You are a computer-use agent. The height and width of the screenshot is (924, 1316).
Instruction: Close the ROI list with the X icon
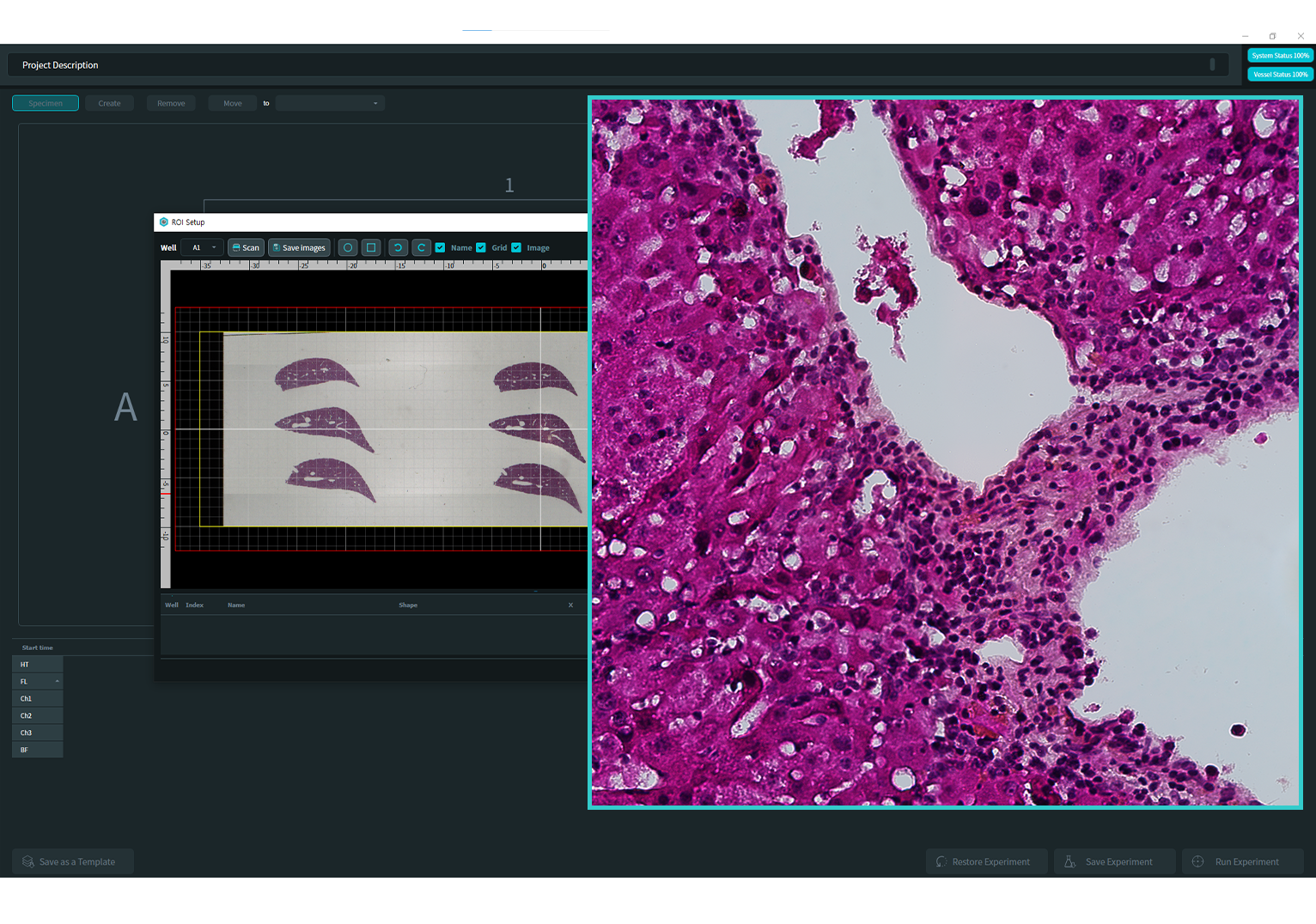point(570,605)
